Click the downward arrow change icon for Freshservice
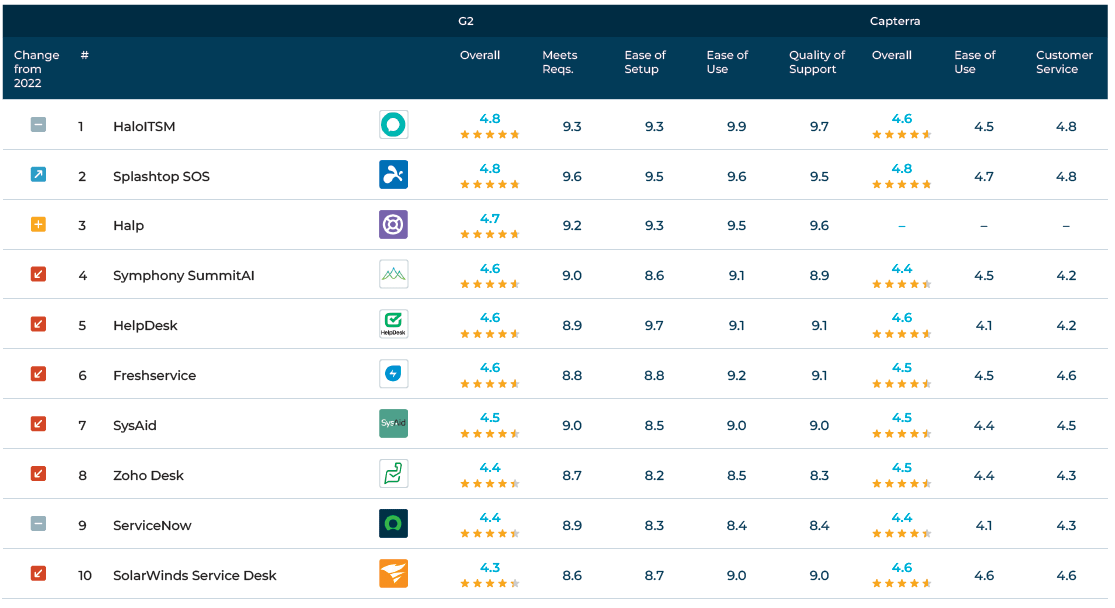This screenshot has width=1115, height=608. [38, 374]
